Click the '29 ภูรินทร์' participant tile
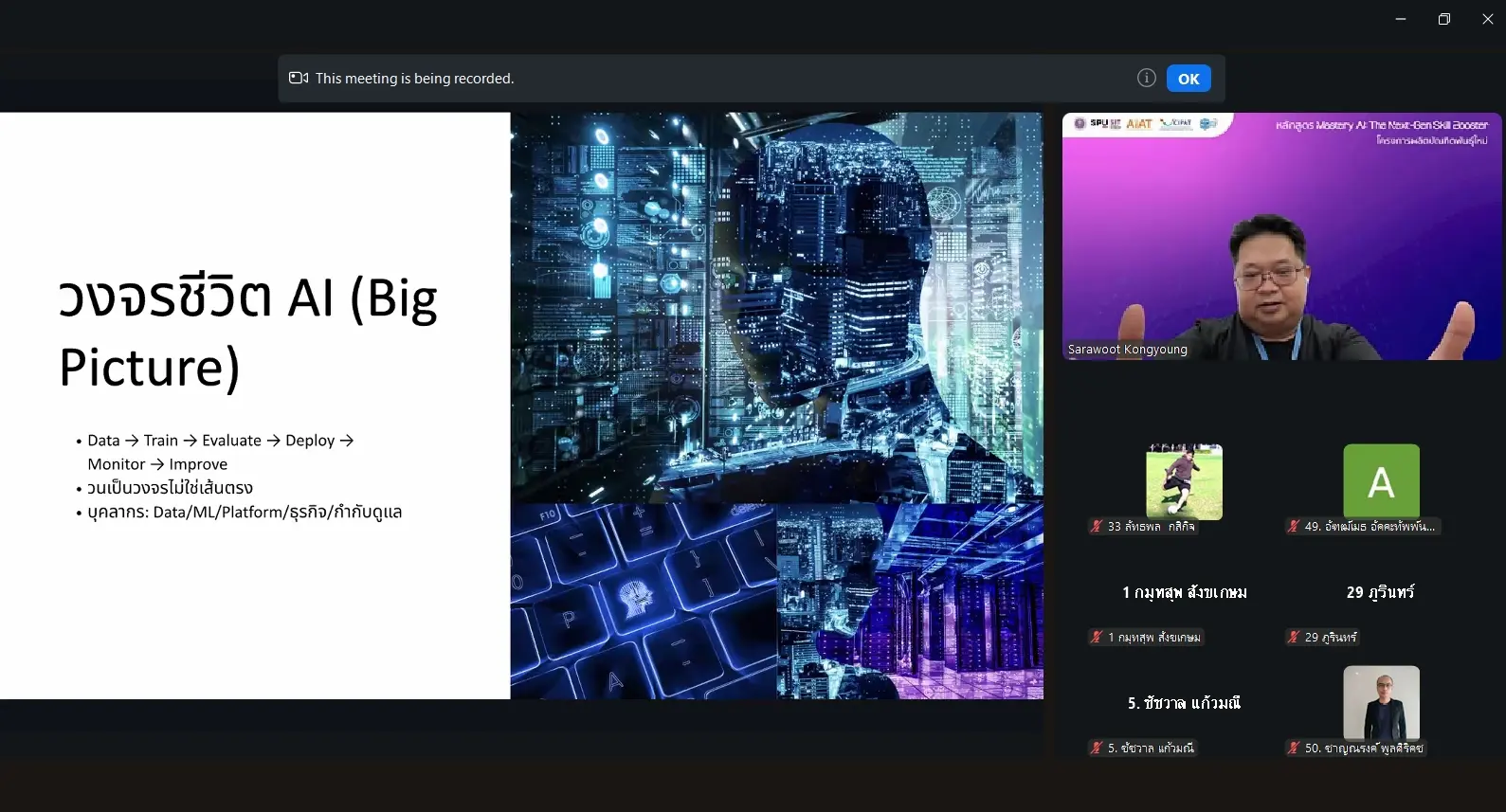 click(x=1380, y=593)
